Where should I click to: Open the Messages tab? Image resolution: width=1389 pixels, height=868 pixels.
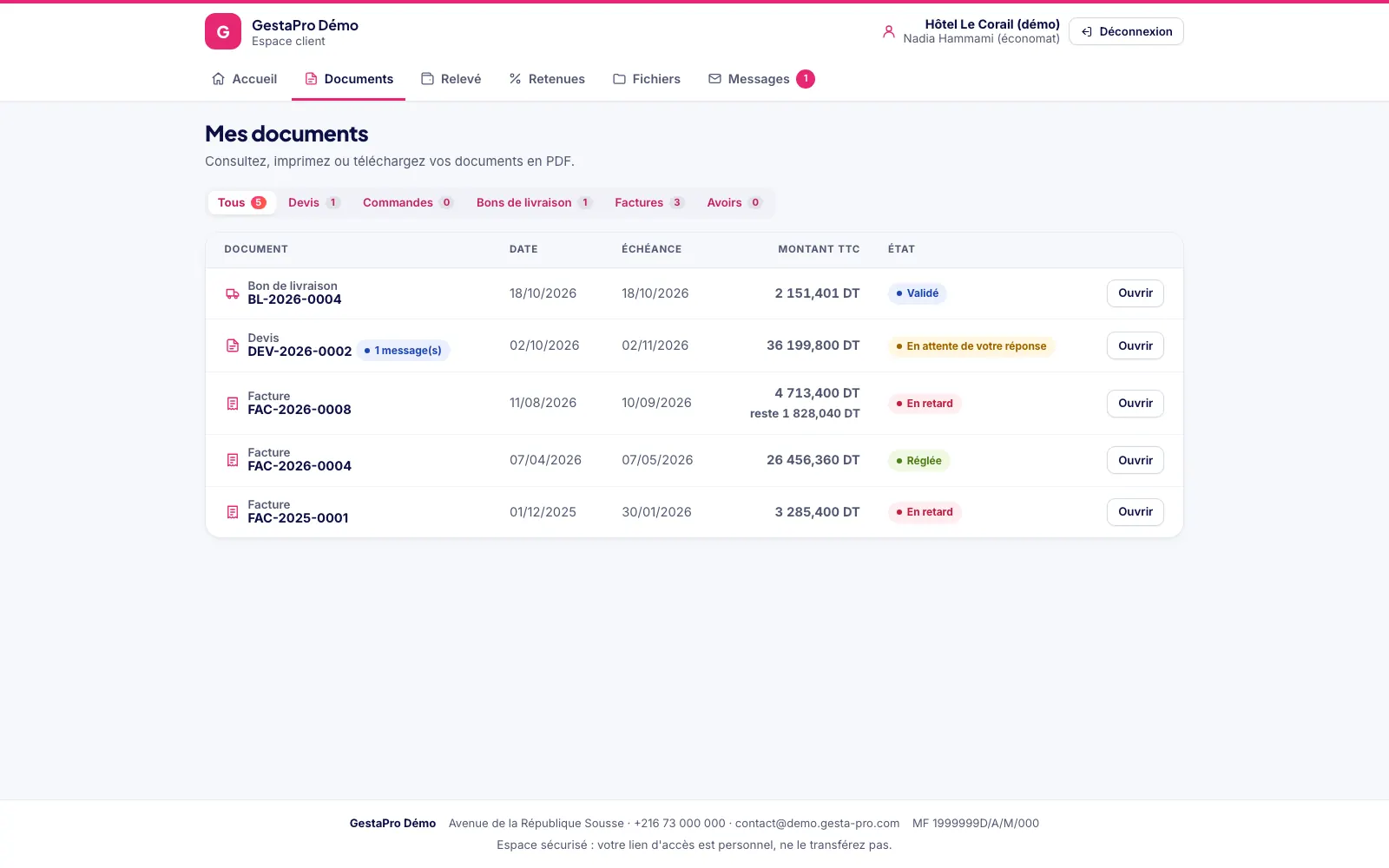[761, 79]
